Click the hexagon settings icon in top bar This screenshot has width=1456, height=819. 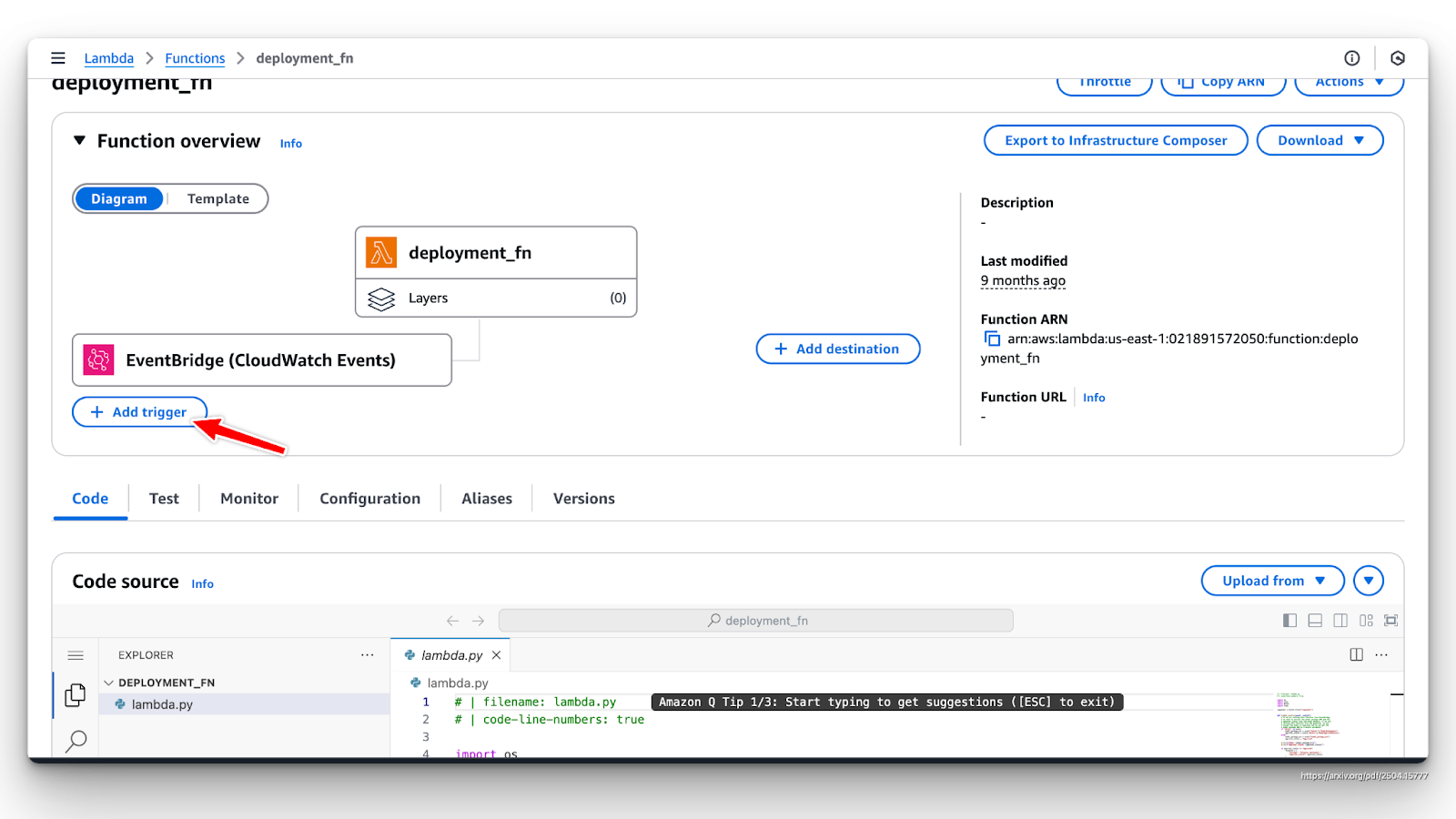(x=1398, y=58)
